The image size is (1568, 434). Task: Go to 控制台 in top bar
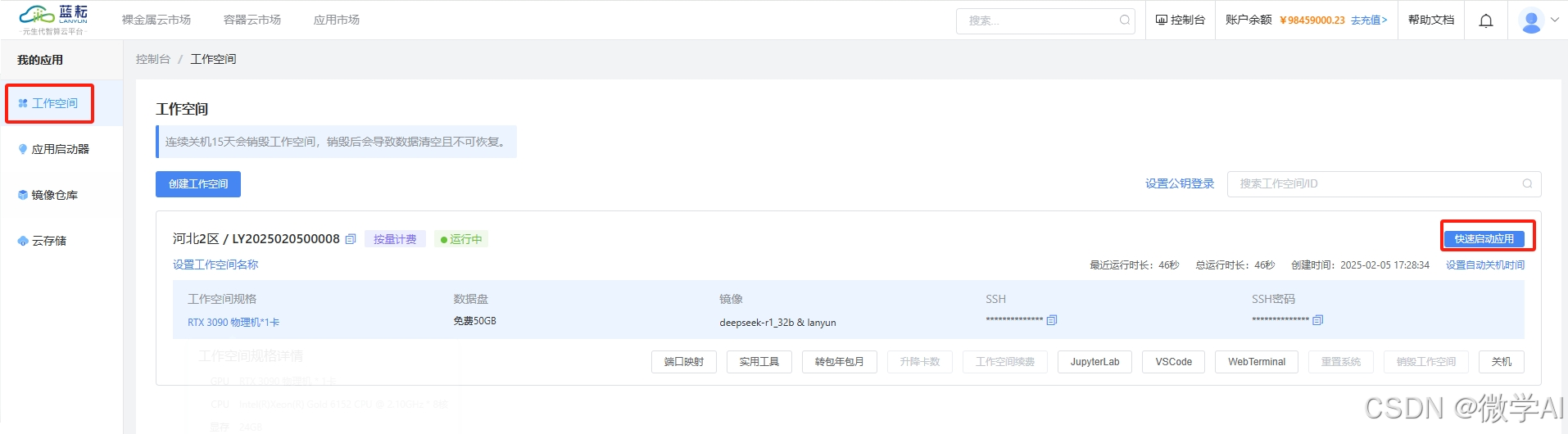click(1181, 20)
